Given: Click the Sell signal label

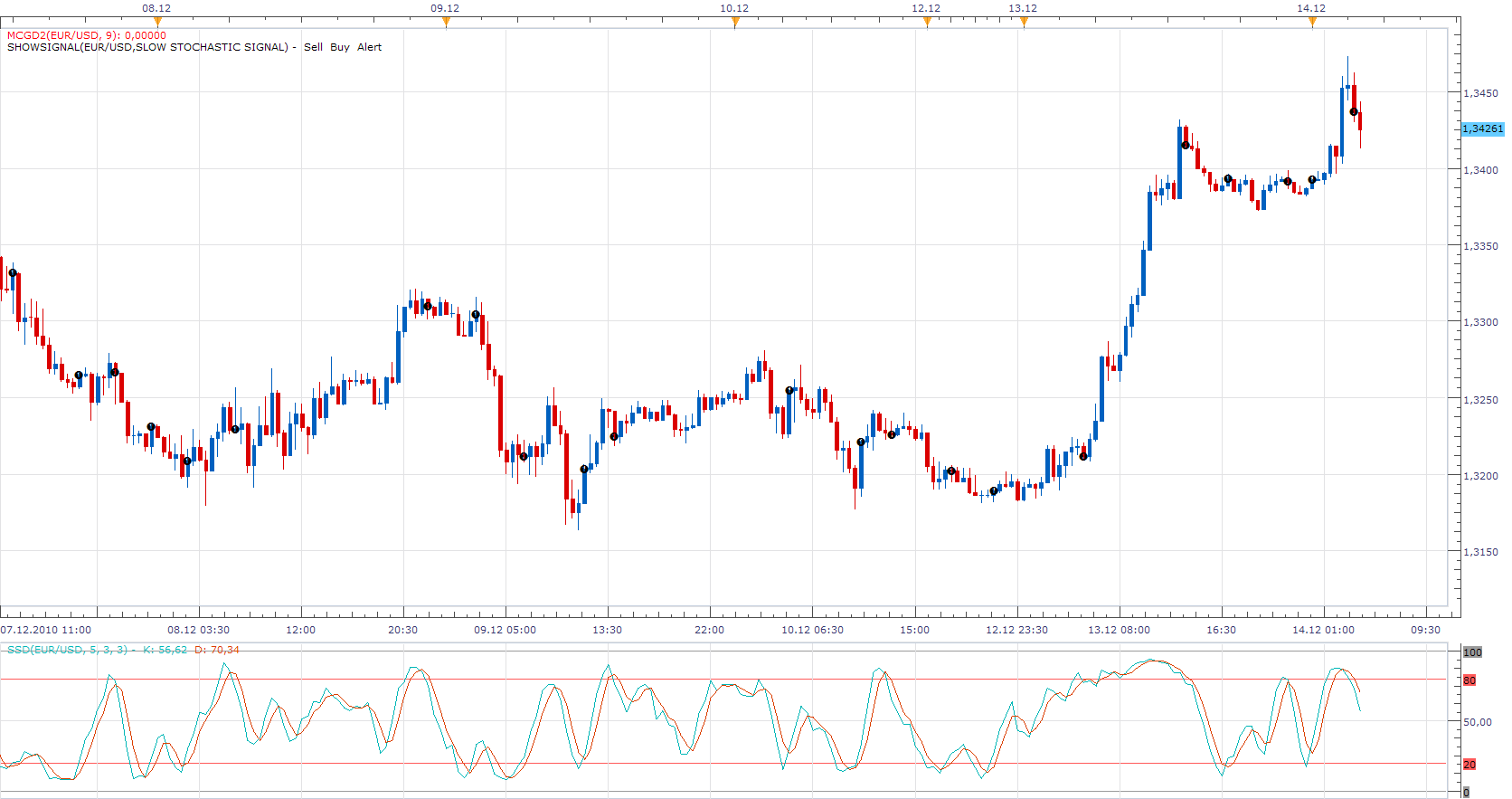Looking at the screenshot, I should pos(313,47).
